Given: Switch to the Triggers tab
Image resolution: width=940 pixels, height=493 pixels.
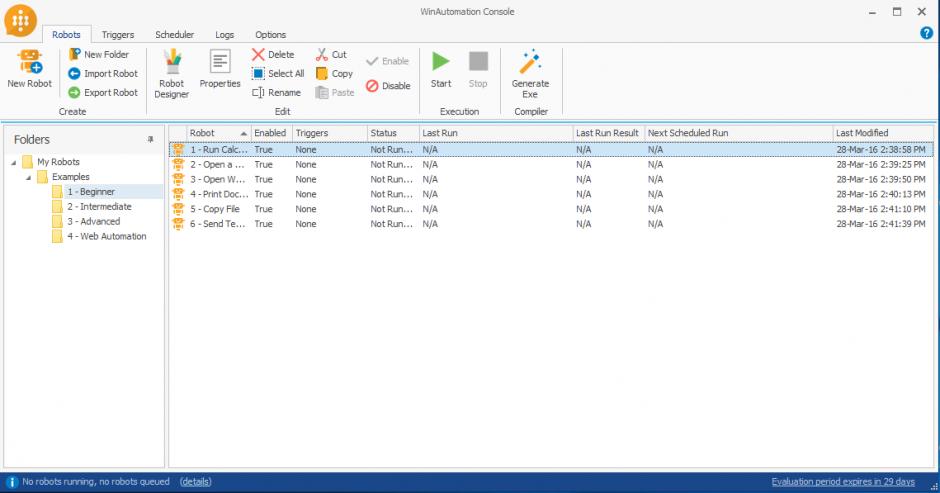Looking at the screenshot, I should click(118, 35).
